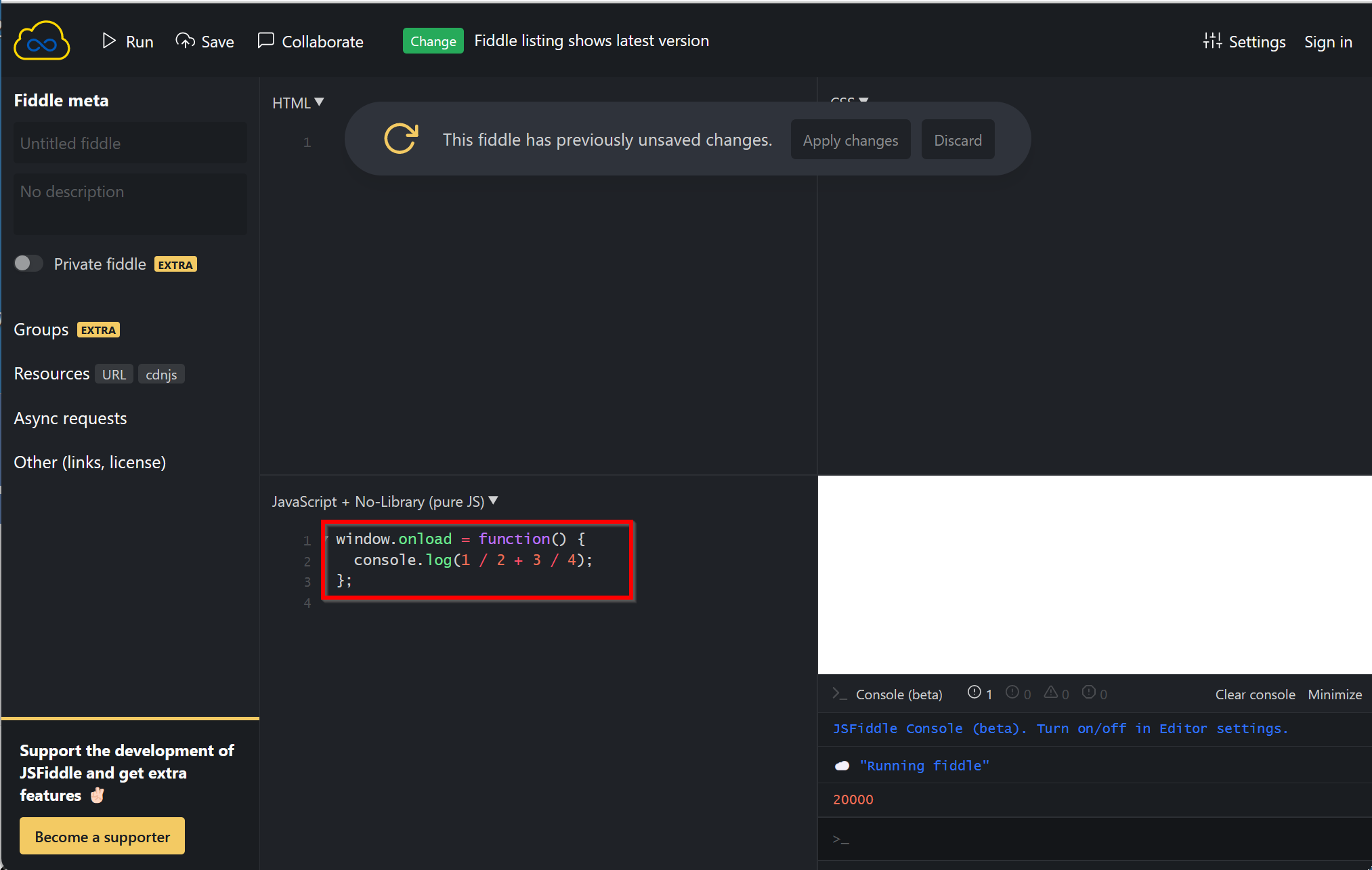Click the EXTRA badge beside Private fiddle
The image size is (1372, 870).
point(175,264)
